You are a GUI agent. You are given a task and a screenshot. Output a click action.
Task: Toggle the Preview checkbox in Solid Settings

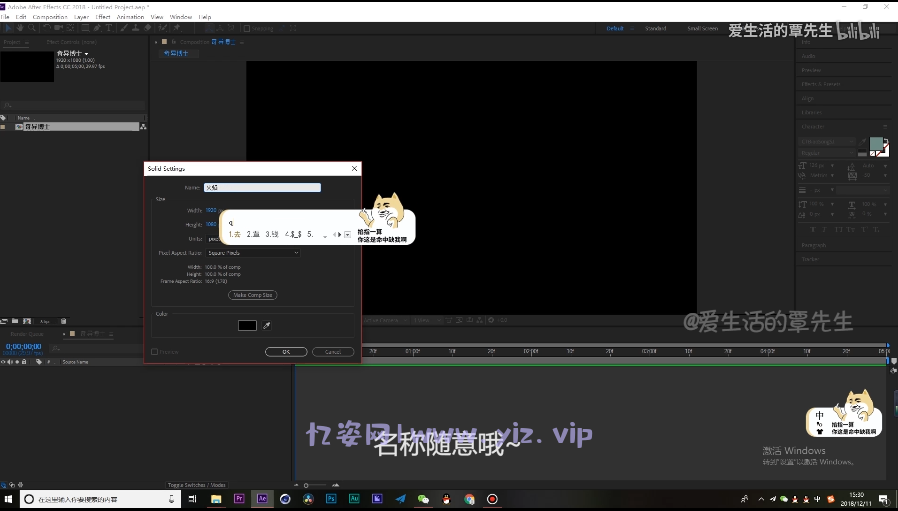pyautogui.click(x=155, y=352)
